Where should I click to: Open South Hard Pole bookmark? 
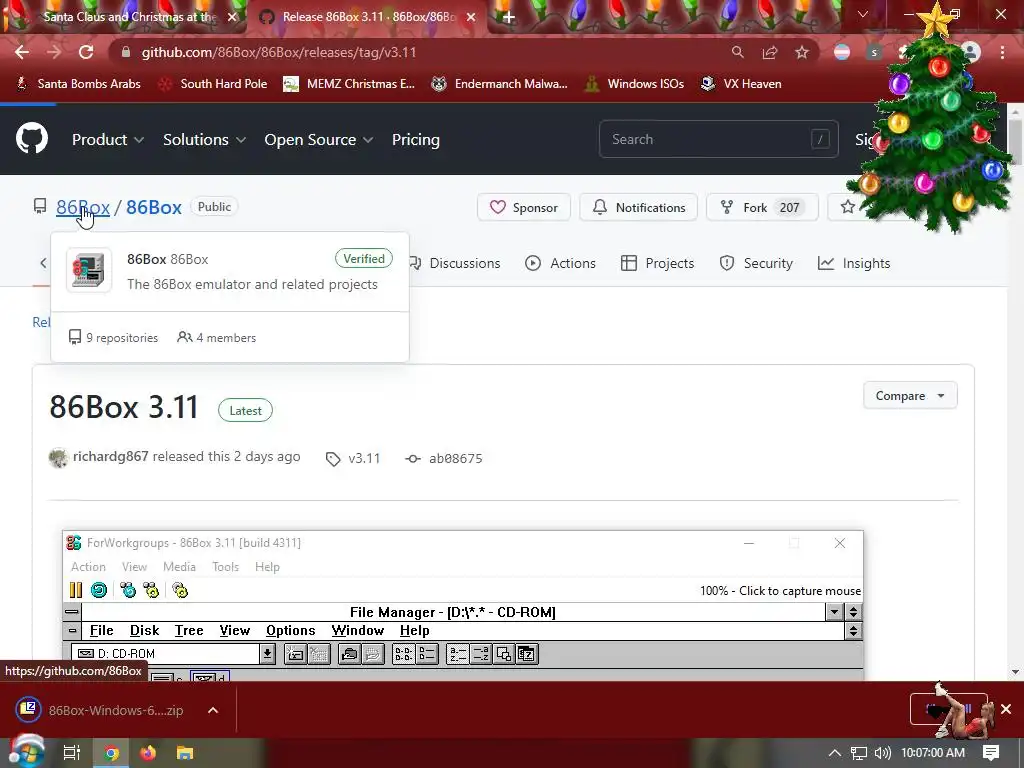click(x=214, y=84)
